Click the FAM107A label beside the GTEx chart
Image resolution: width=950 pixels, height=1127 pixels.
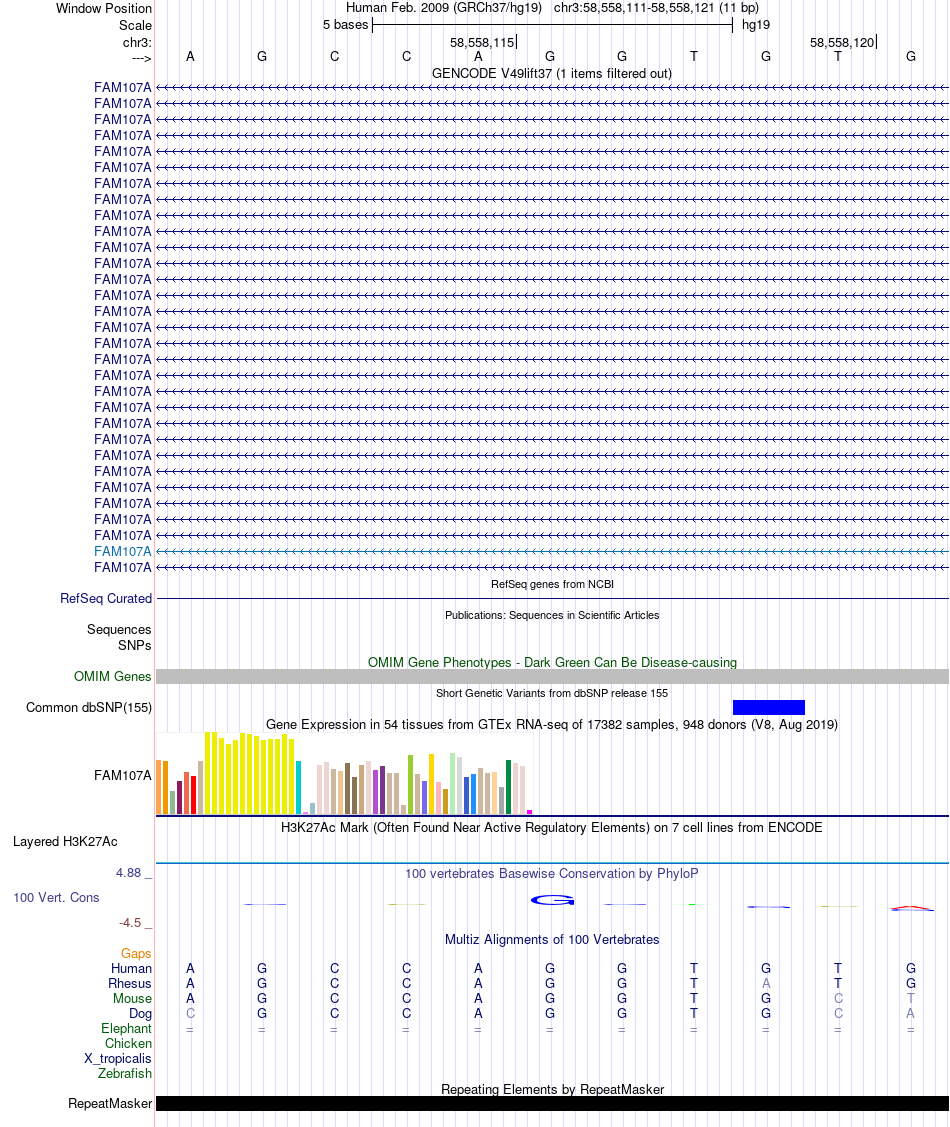tap(123, 775)
